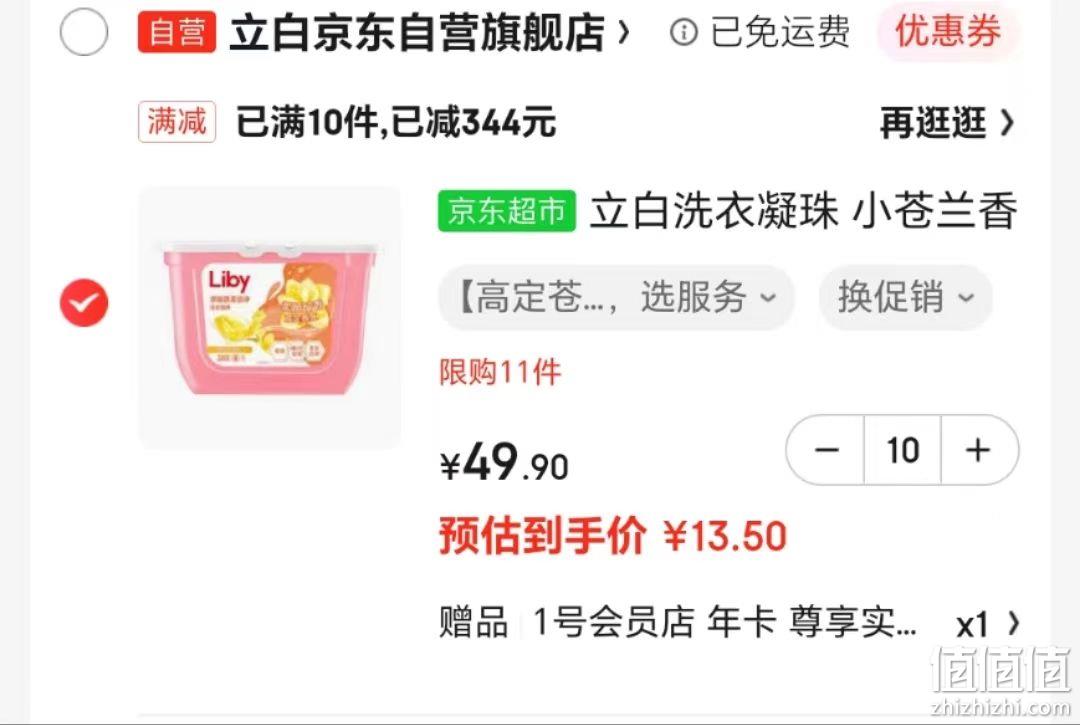Screen dimensions: 1080x725
Task: Increase quantity with the plus button
Action: 979,450
